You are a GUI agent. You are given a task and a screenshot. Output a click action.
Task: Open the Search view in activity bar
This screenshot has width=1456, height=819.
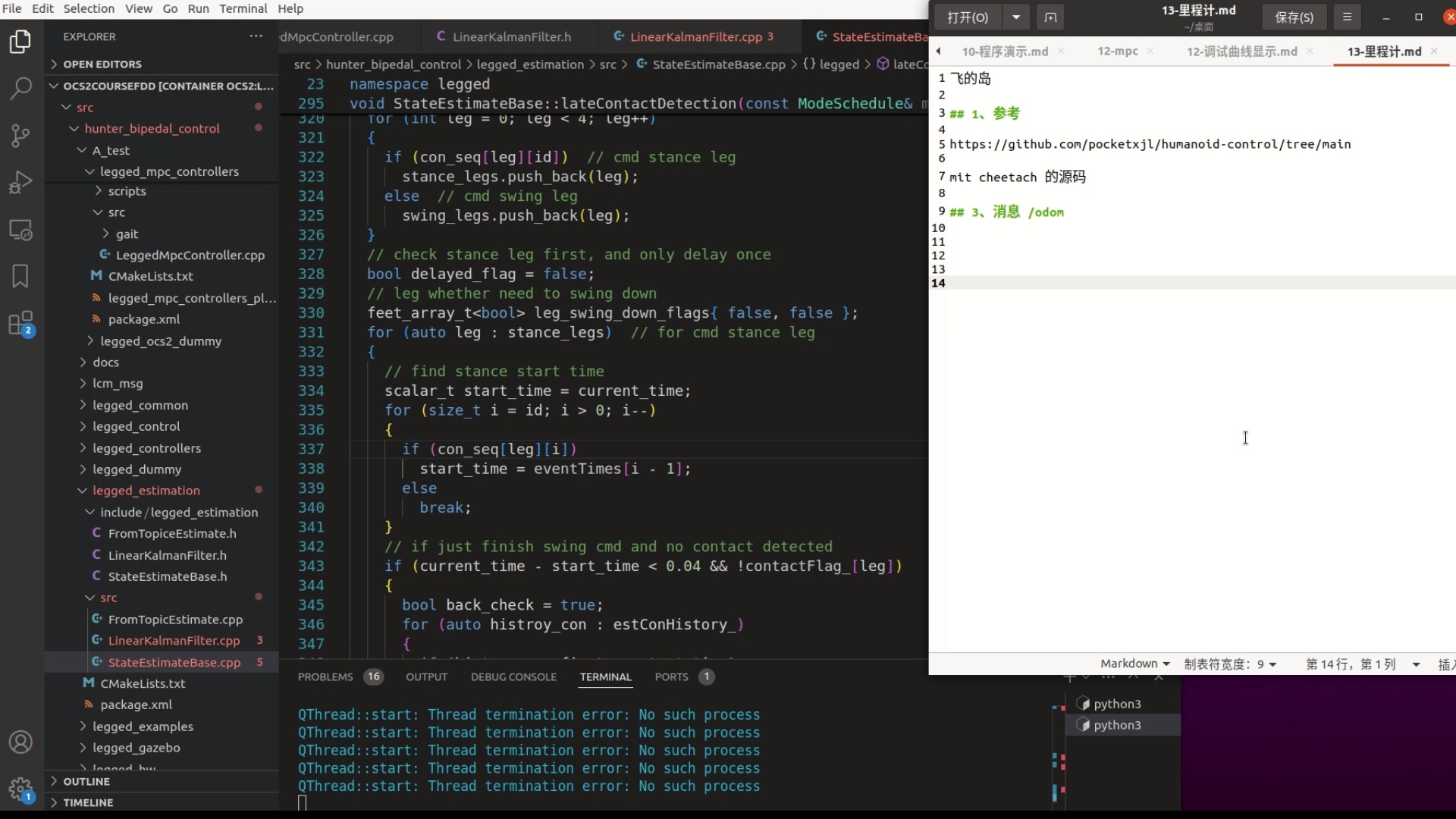(x=20, y=88)
